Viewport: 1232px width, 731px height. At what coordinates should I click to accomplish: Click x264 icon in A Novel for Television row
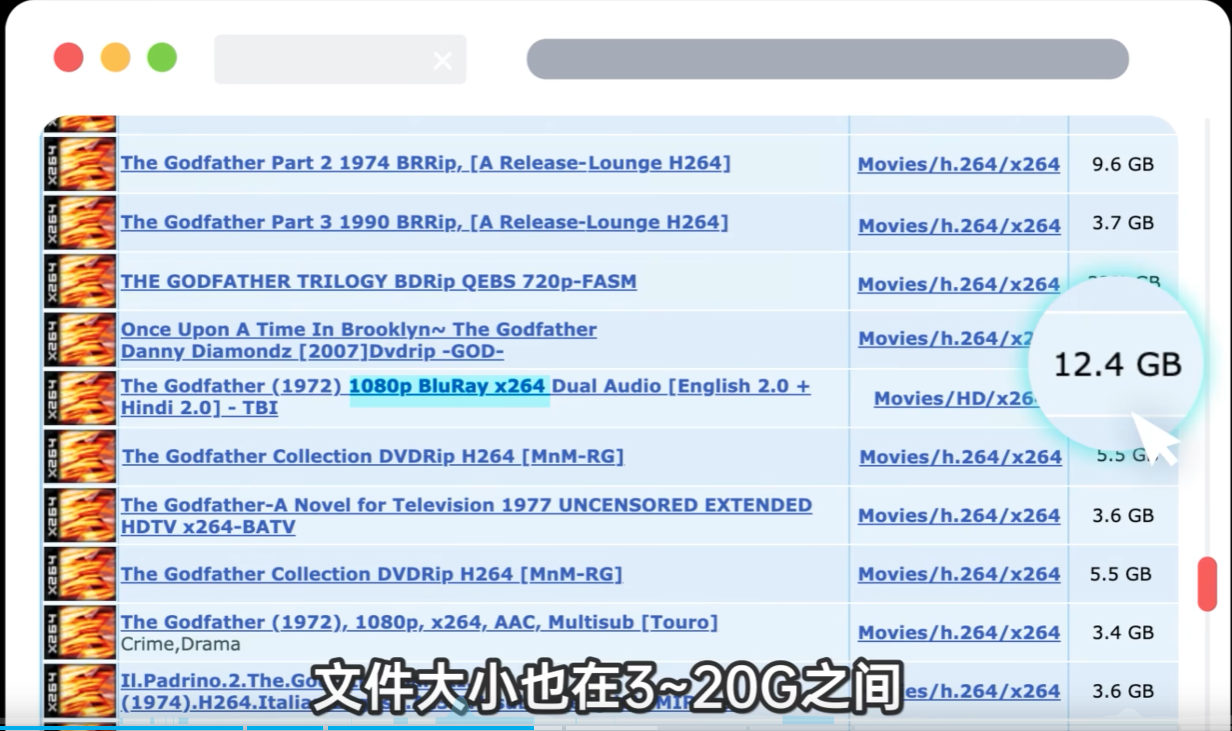[x=80, y=515]
